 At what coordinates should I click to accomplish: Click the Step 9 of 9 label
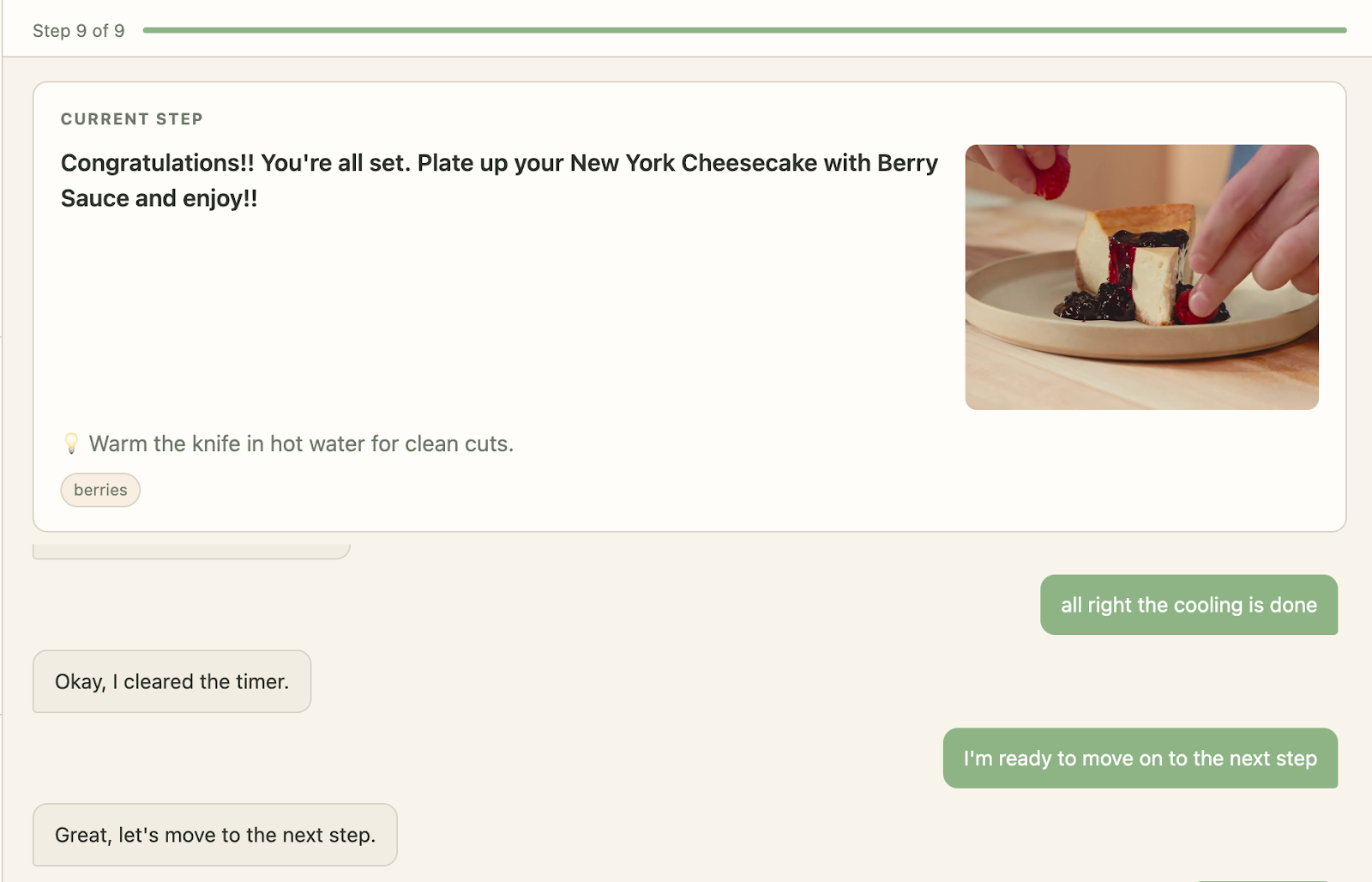click(x=78, y=31)
